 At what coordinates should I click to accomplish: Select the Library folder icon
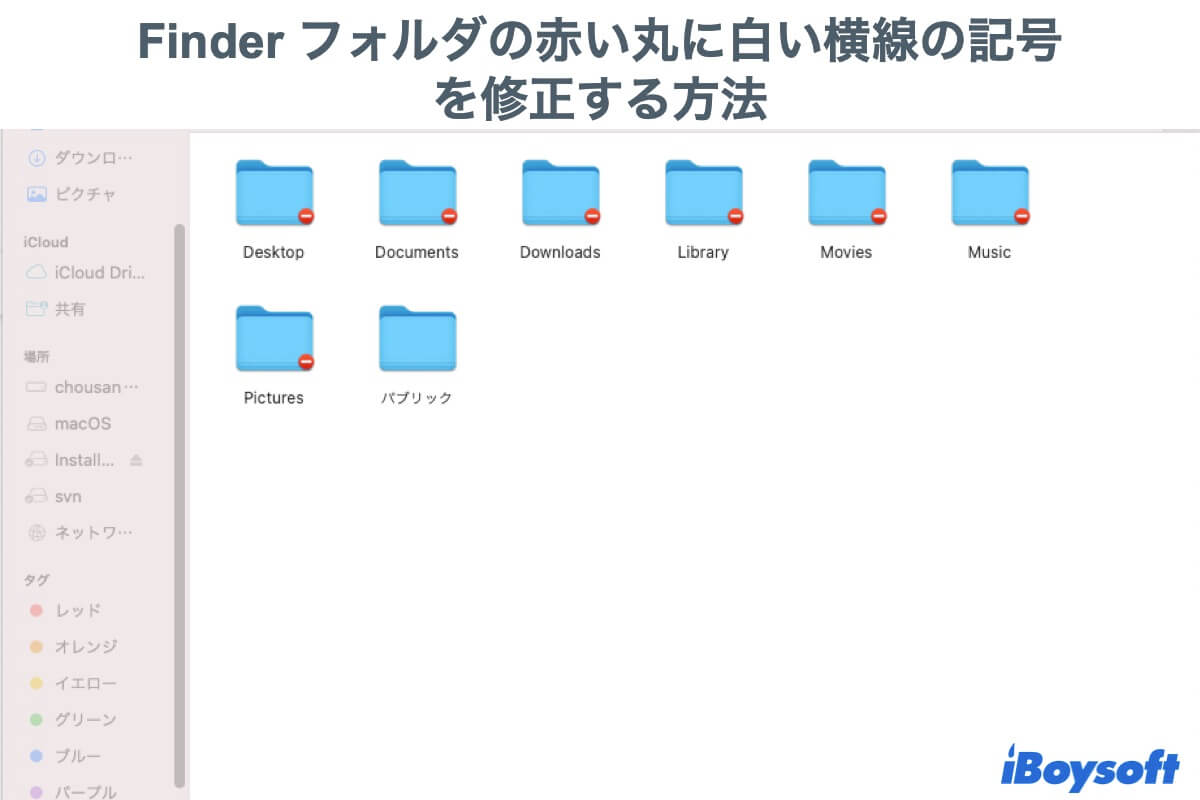pyautogui.click(x=703, y=193)
